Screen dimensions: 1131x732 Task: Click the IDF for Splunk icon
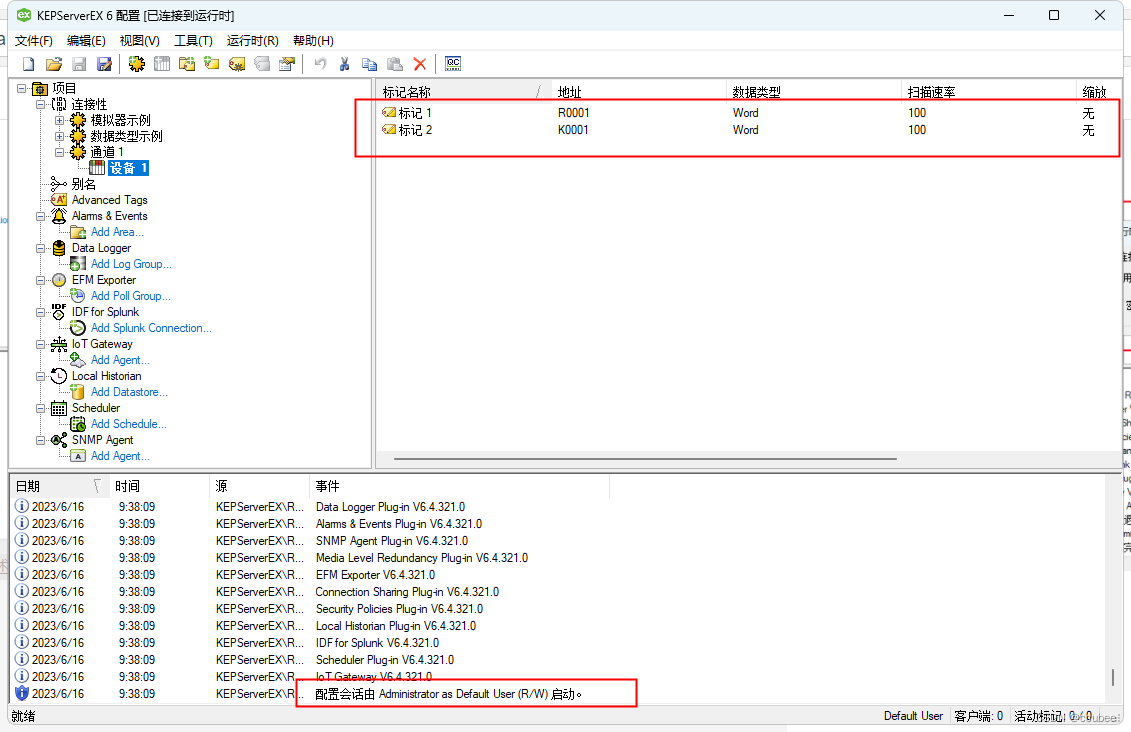(x=58, y=312)
